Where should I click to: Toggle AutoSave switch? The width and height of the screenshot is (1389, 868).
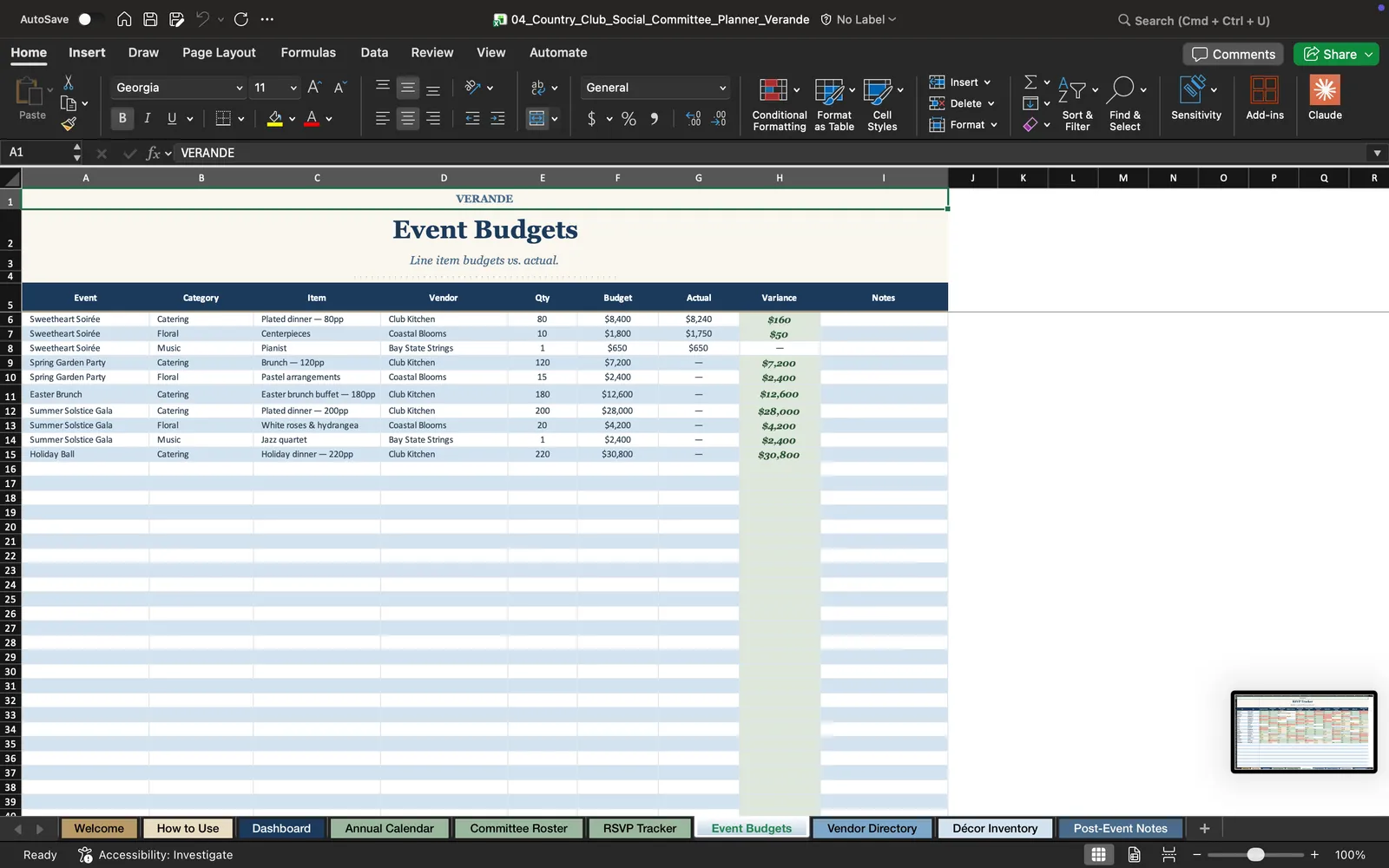click(x=89, y=19)
